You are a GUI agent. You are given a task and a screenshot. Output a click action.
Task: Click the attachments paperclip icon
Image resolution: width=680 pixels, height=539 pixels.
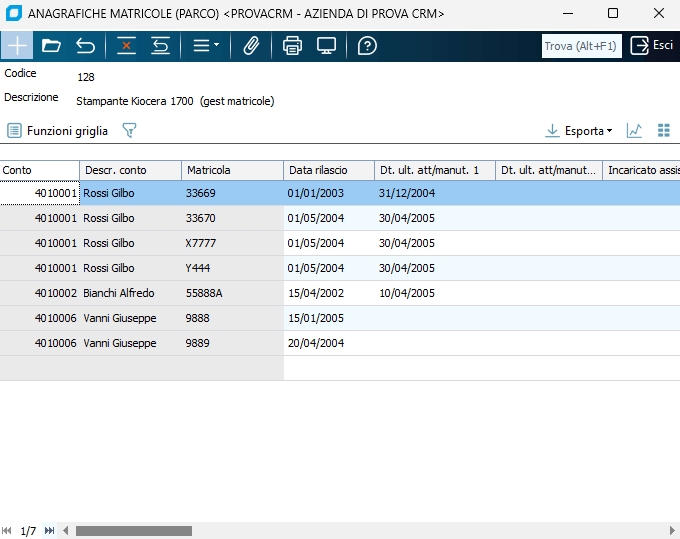252,46
